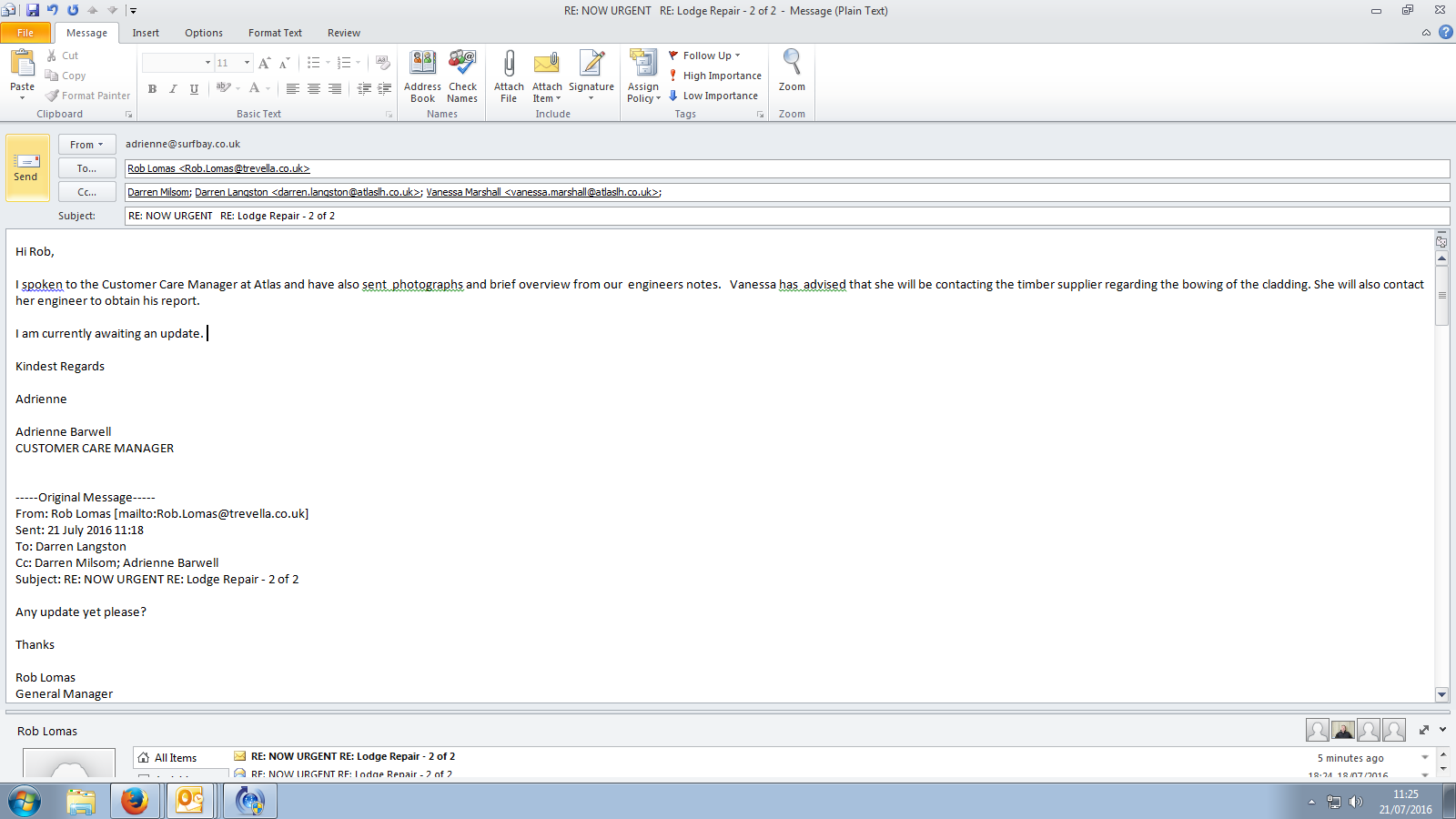1456x819 pixels.
Task: Click the Subject field
Action: [x=787, y=216]
